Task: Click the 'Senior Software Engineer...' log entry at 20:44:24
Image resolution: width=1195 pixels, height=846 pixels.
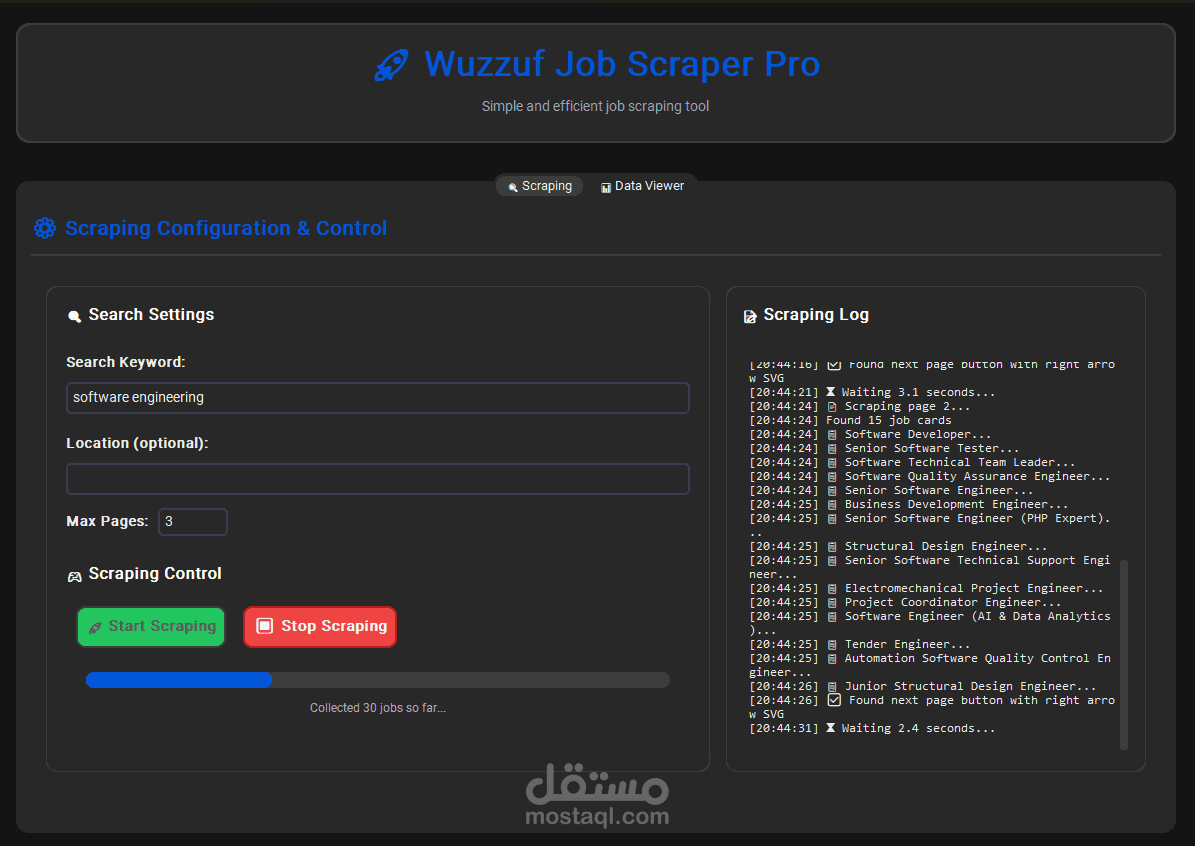Action: pos(892,490)
